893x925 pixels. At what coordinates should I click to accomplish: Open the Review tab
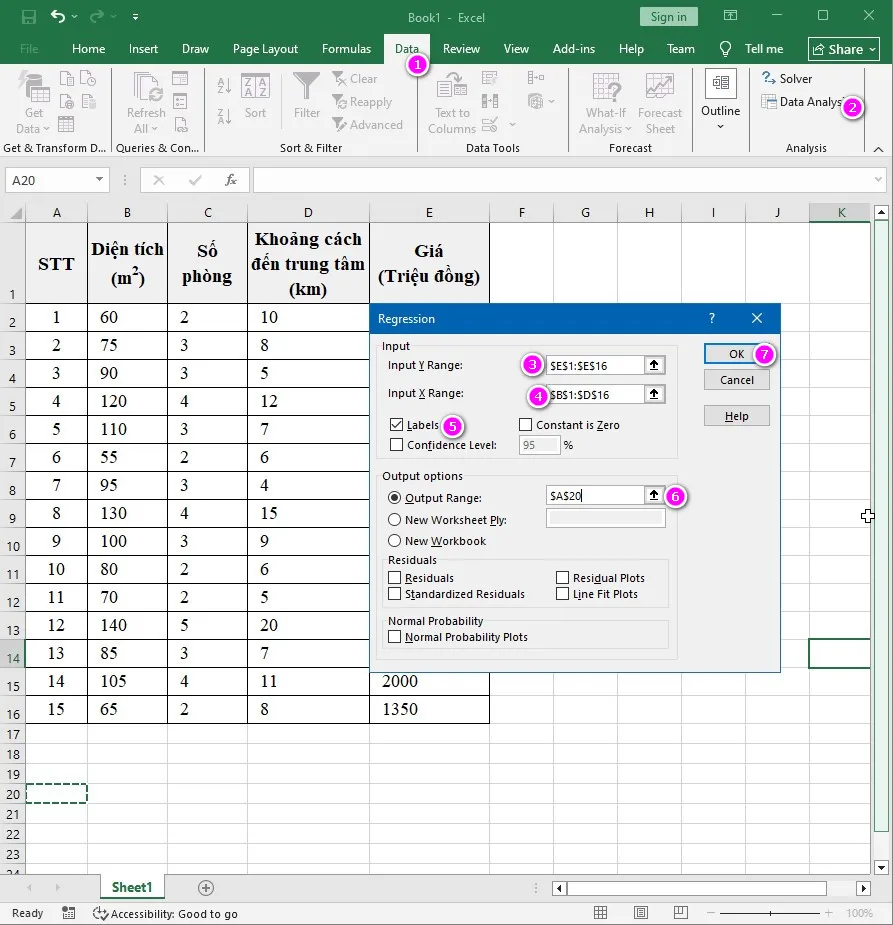pyautogui.click(x=461, y=48)
